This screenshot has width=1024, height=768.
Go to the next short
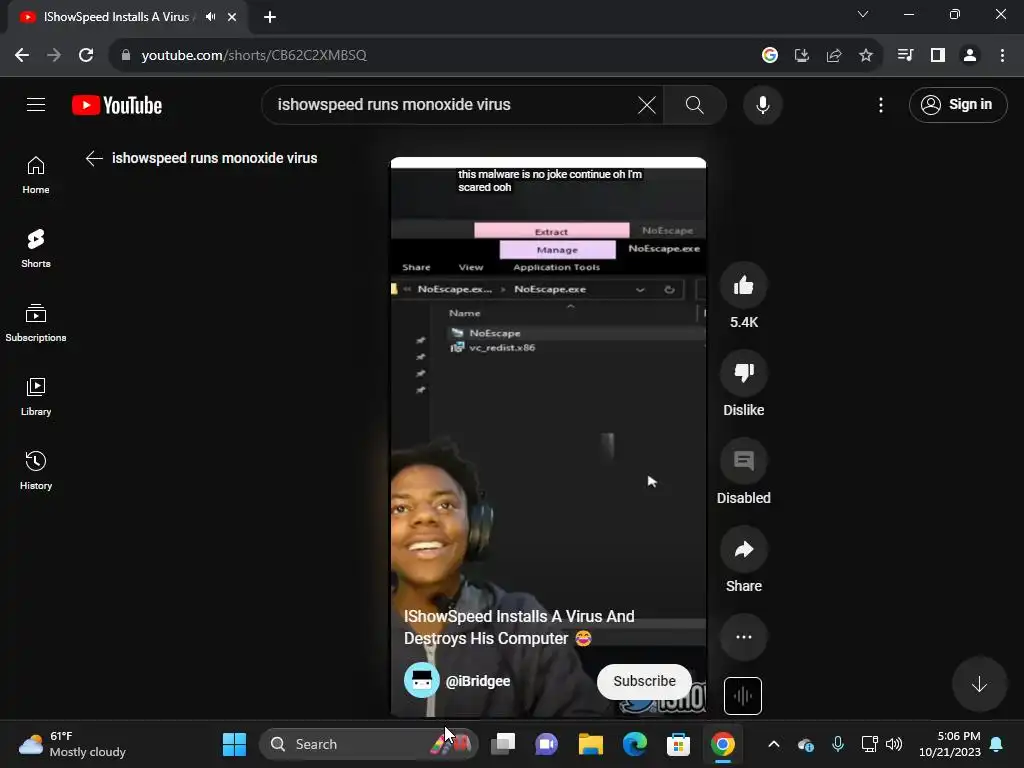979,684
